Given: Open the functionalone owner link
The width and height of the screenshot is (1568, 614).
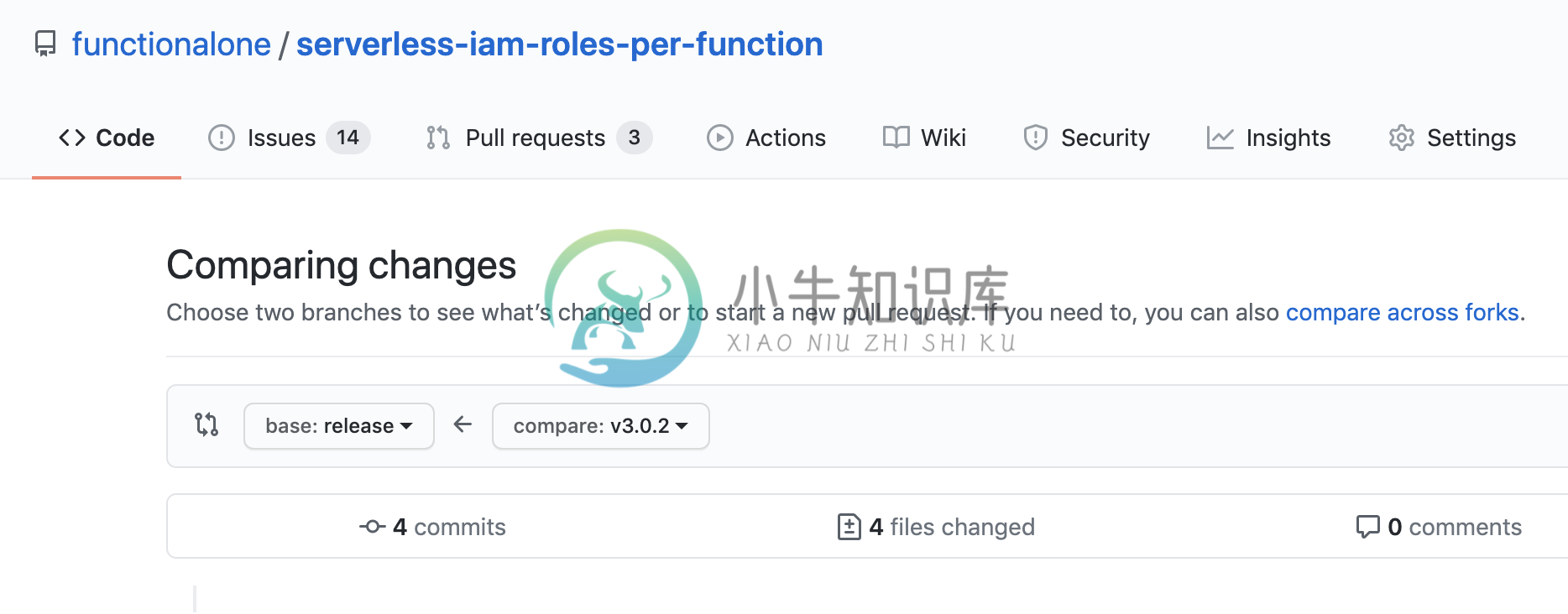Looking at the screenshot, I should (x=171, y=44).
